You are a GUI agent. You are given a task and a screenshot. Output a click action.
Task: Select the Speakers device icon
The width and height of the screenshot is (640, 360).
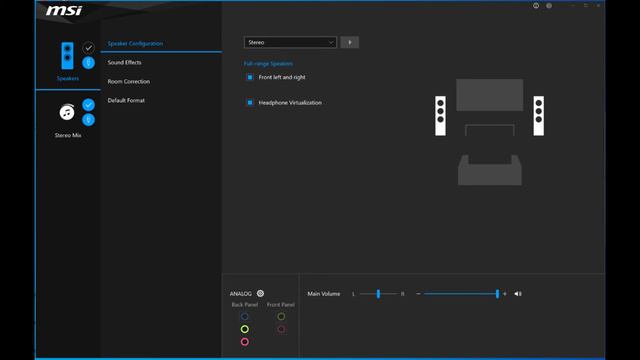point(67,56)
